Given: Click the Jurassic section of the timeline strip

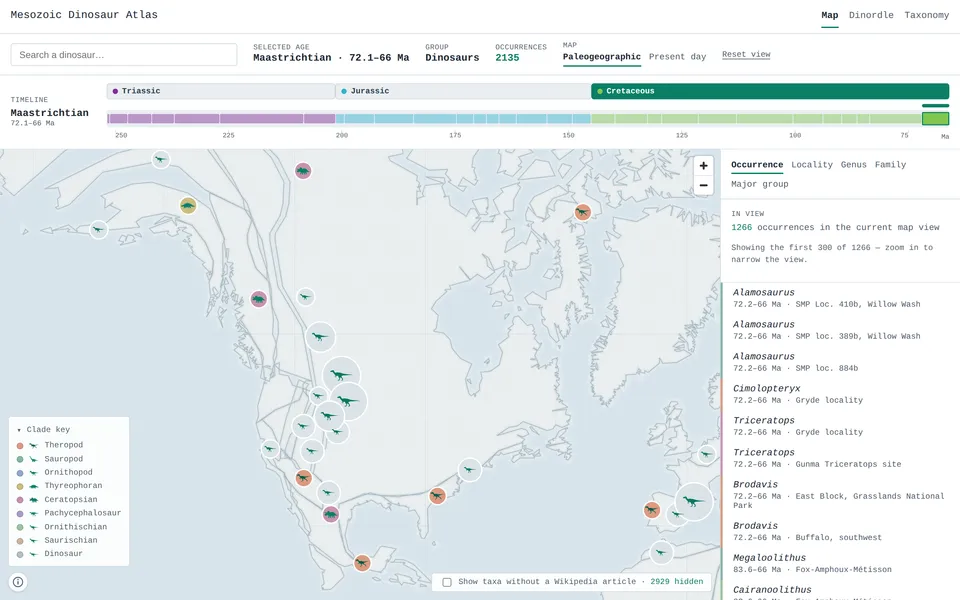Looking at the screenshot, I should [x=463, y=118].
